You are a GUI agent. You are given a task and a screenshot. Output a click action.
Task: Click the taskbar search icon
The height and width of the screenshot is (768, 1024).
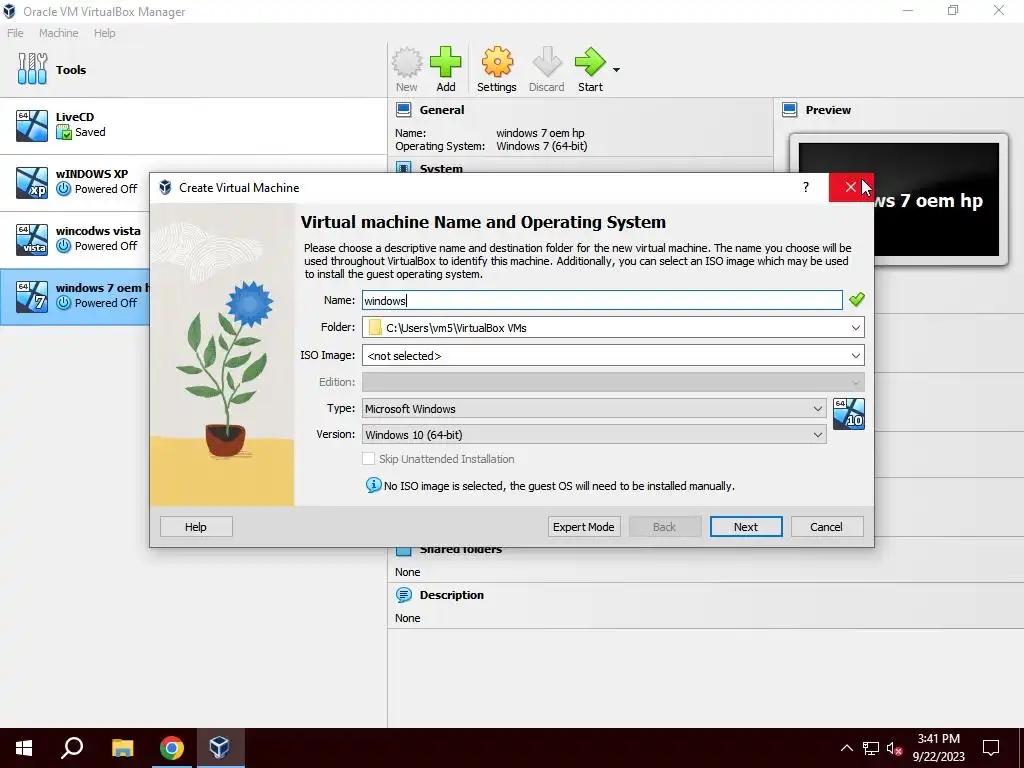coord(72,748)
